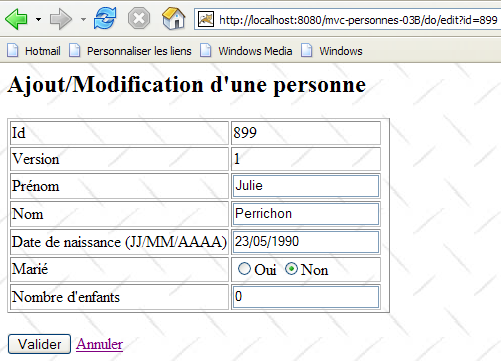Go back with the green Back arrow

click(16, 19)
